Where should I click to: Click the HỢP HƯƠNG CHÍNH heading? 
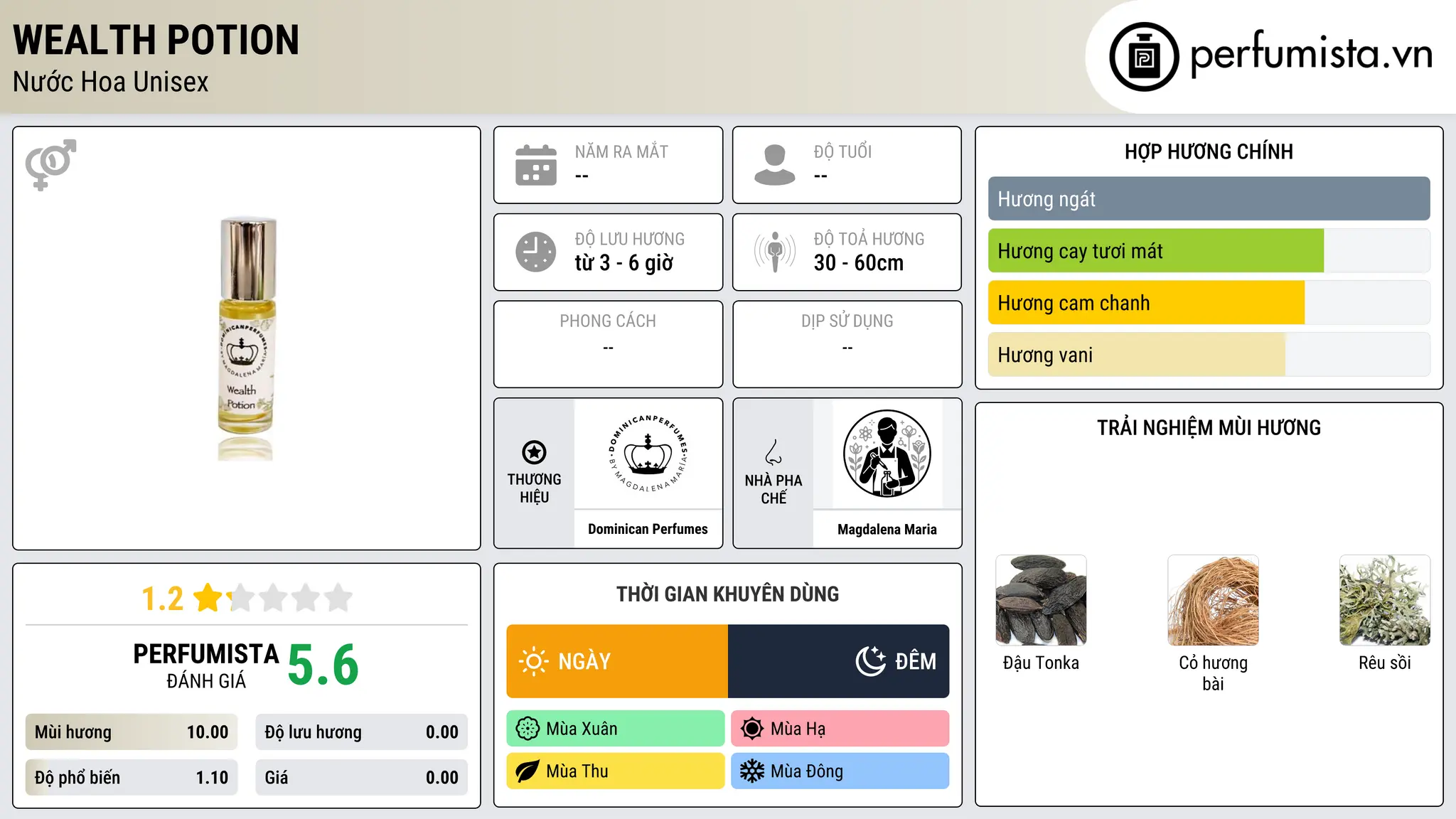tap(1209, 151)
